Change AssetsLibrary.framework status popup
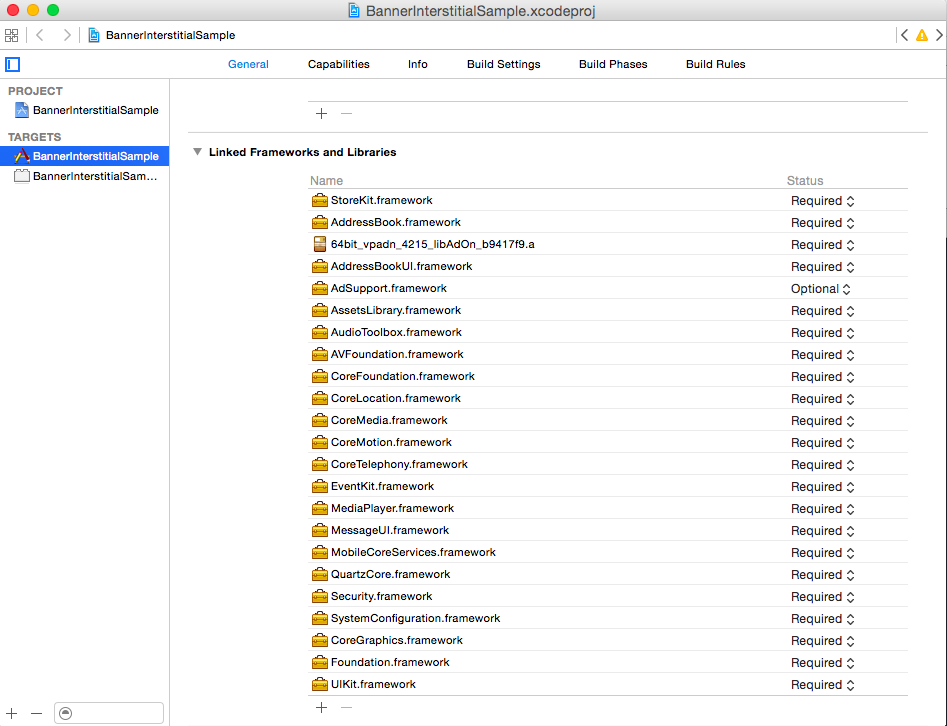947x726 pixels. (823, 310)
